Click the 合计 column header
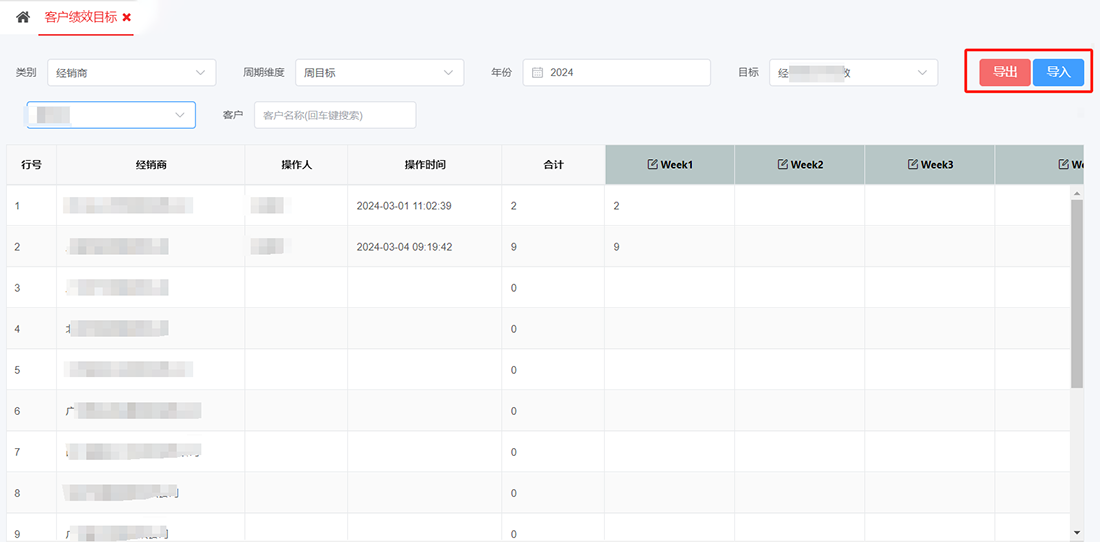Image resolution: width=1100 pixels, height=542 pixels. click(553, 165)
